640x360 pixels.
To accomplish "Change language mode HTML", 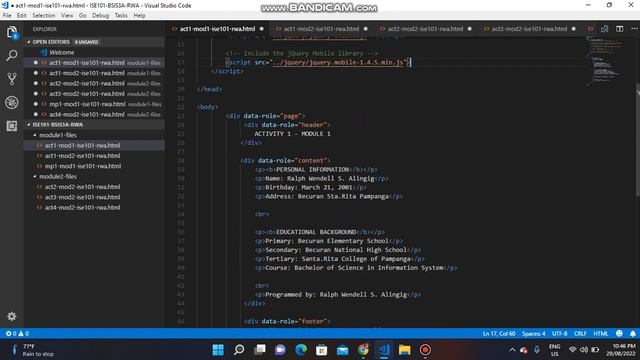I will [600, 333].
